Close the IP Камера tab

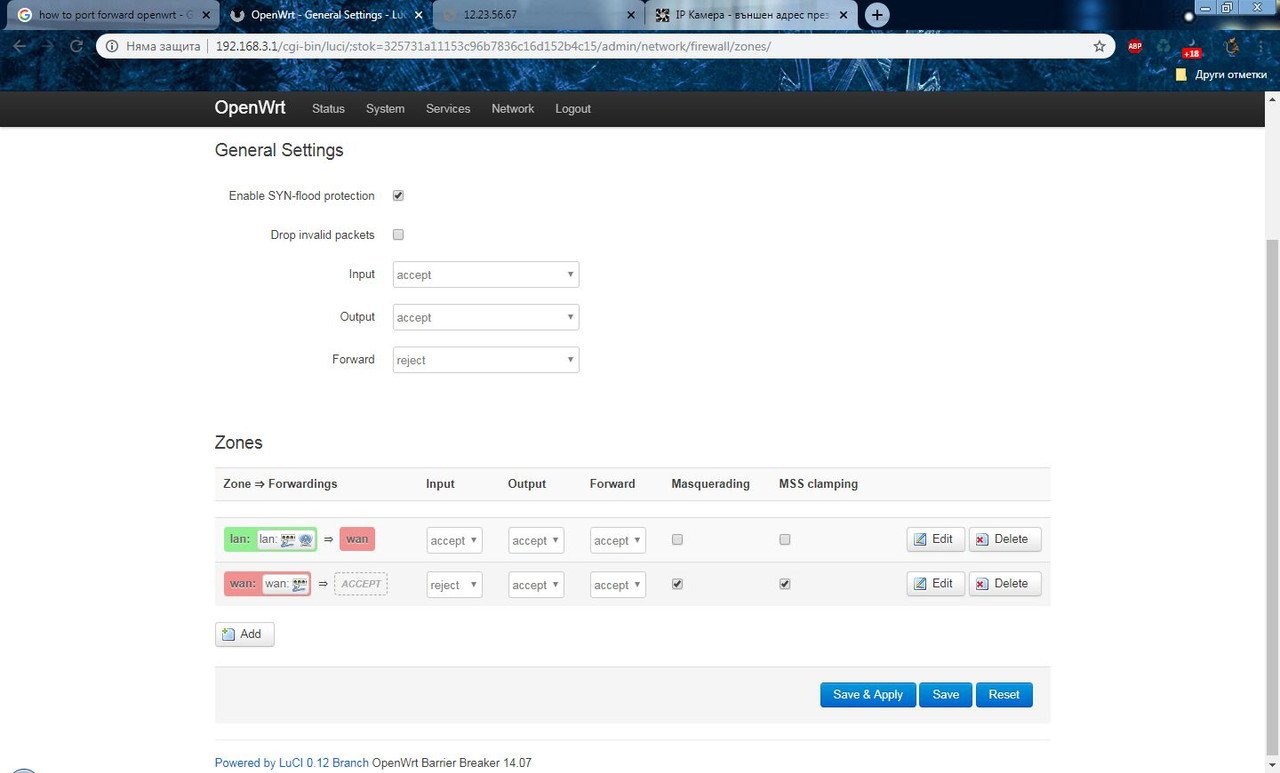(x=843, y=15)
